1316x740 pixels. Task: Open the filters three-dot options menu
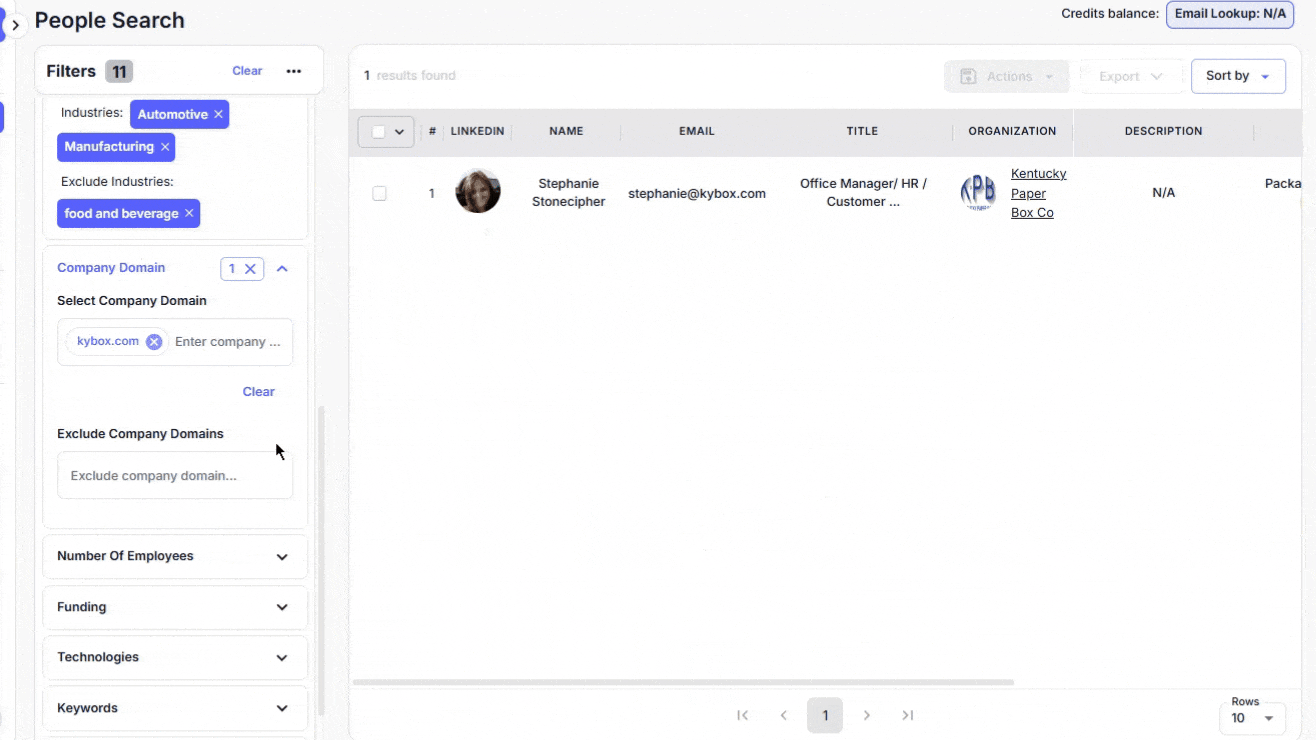pyautogui.click(x=293, y=71)
